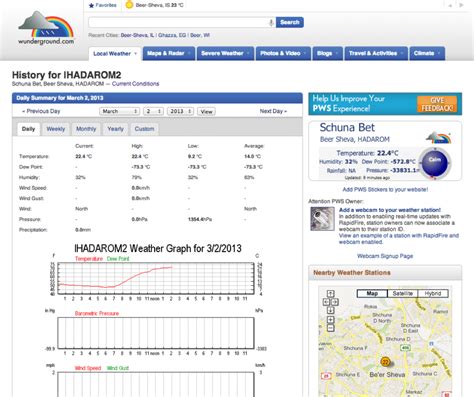Click the wunderground.com rainbow logo

click(46, 28)
